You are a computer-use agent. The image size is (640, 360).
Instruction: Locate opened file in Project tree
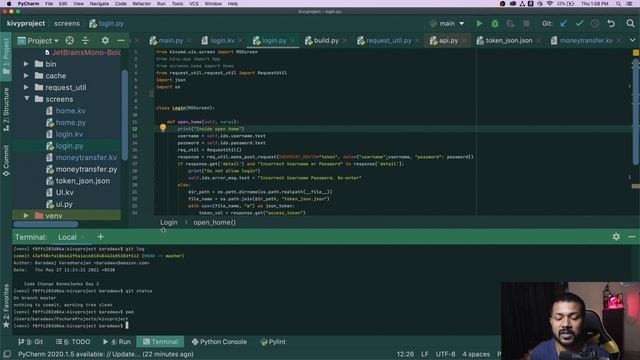click(70, 40)
